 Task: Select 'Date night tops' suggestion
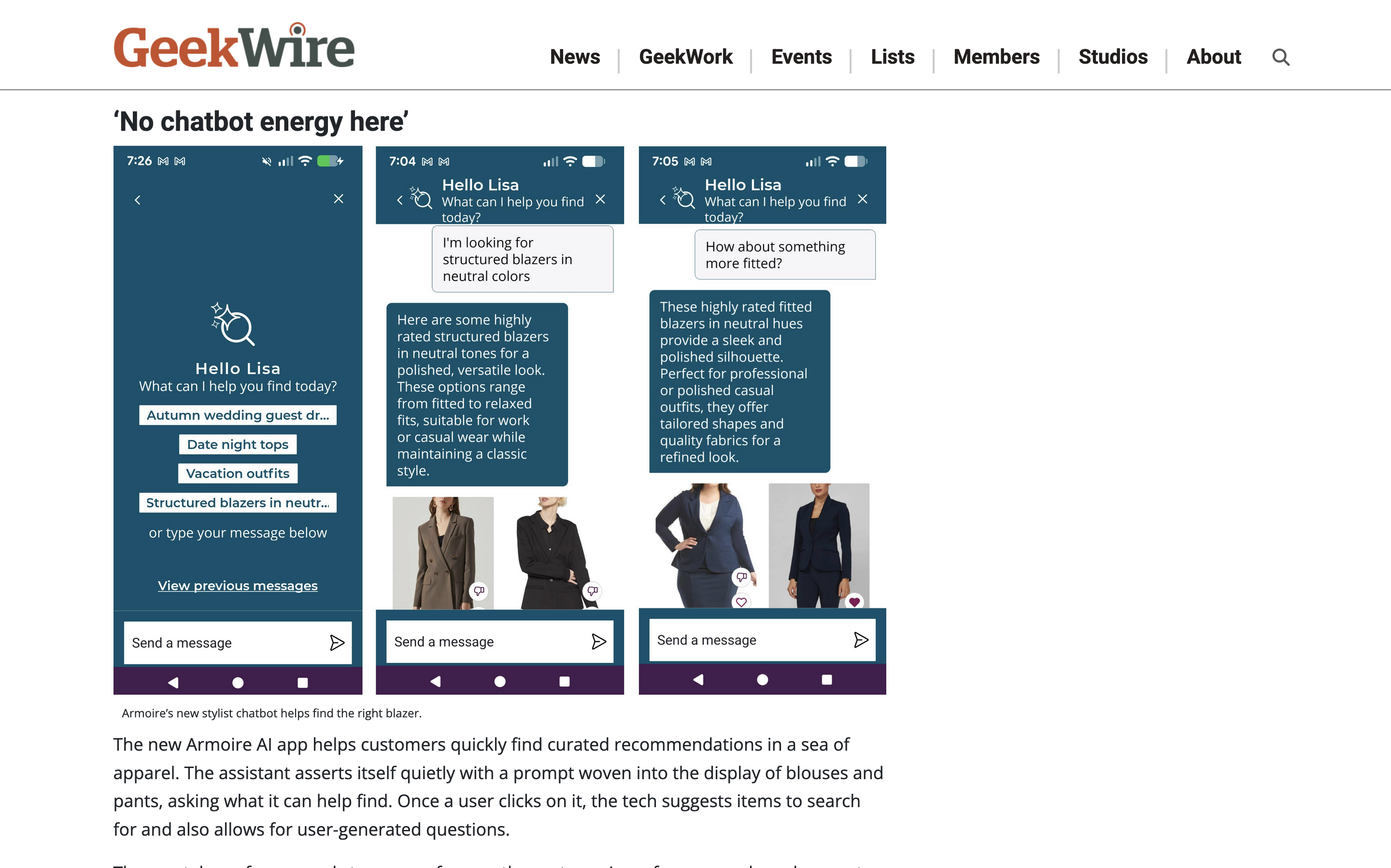click(x=238, y=444)
